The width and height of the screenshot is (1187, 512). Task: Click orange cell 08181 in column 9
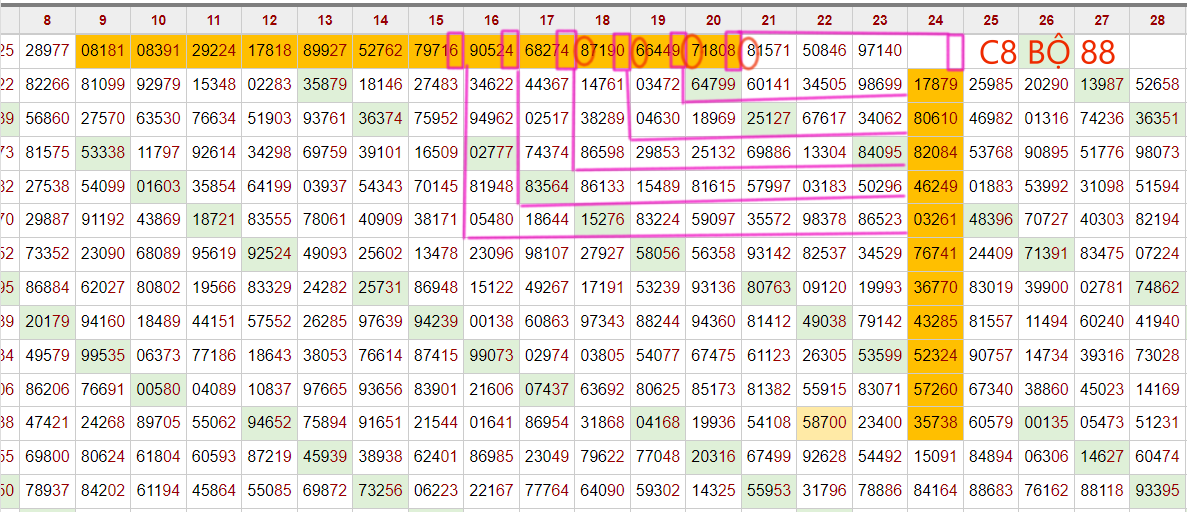point(103,51)
